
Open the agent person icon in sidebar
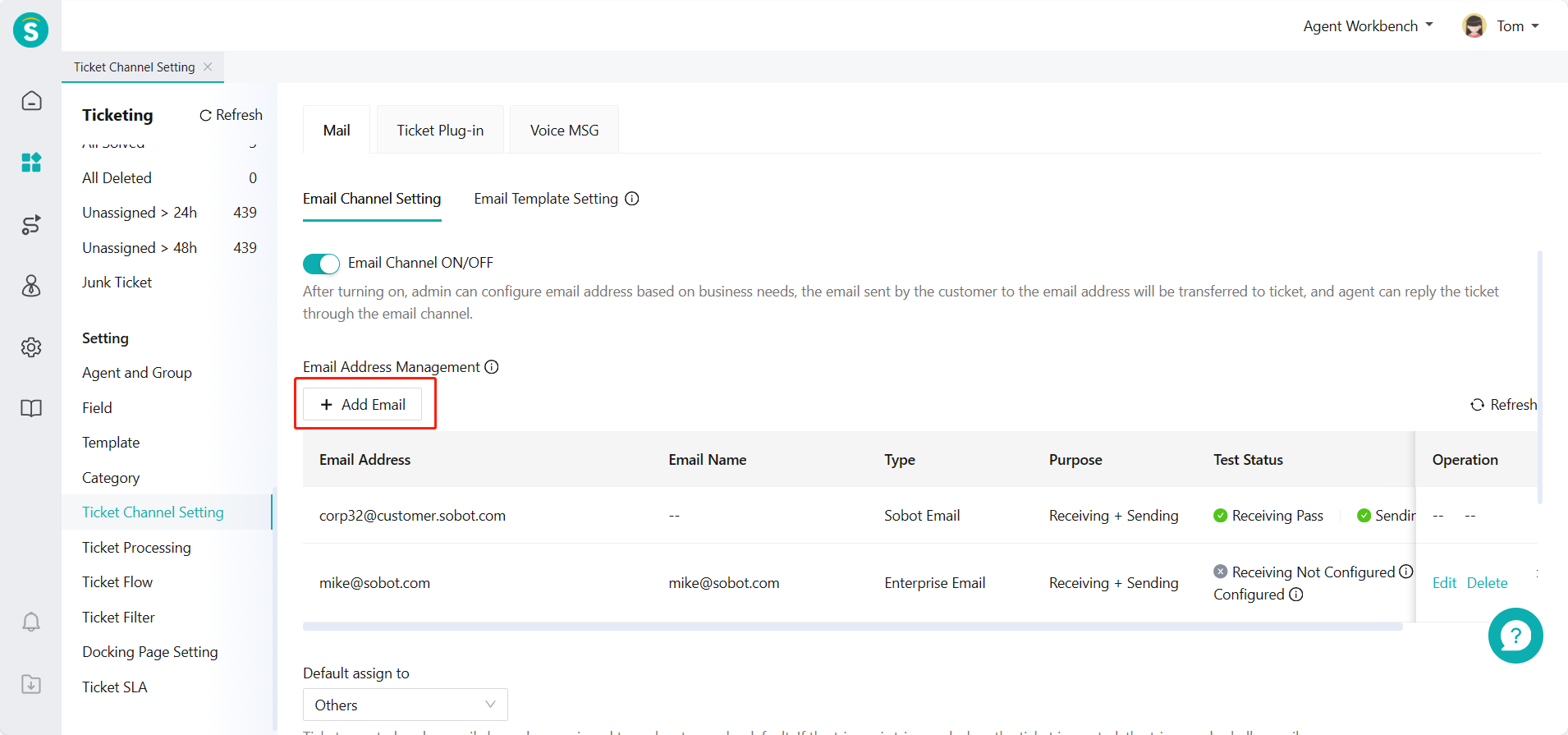31,286
